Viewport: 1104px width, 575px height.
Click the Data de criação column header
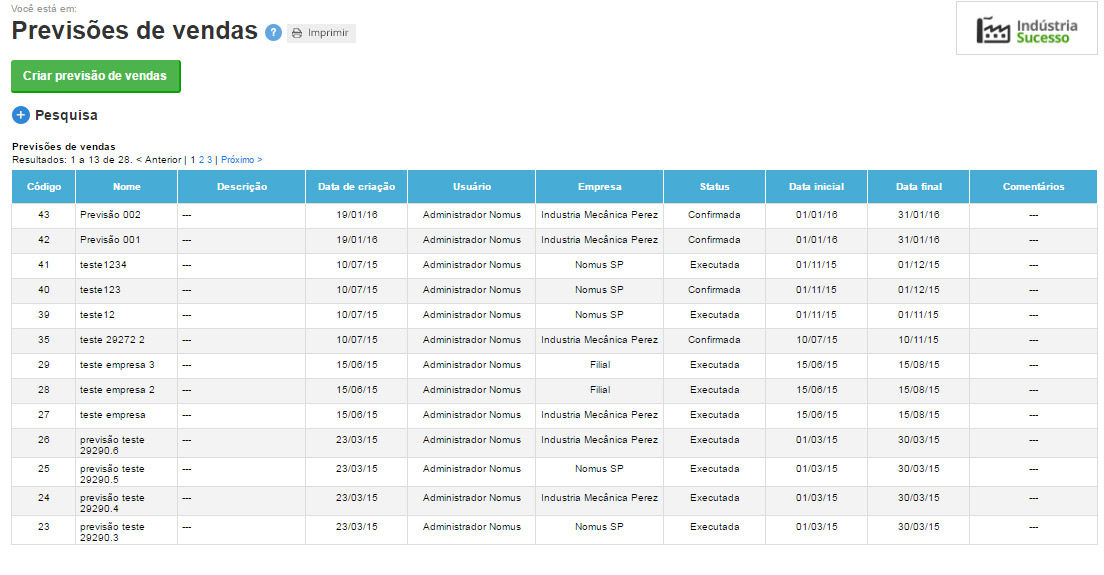click(356, 187)
